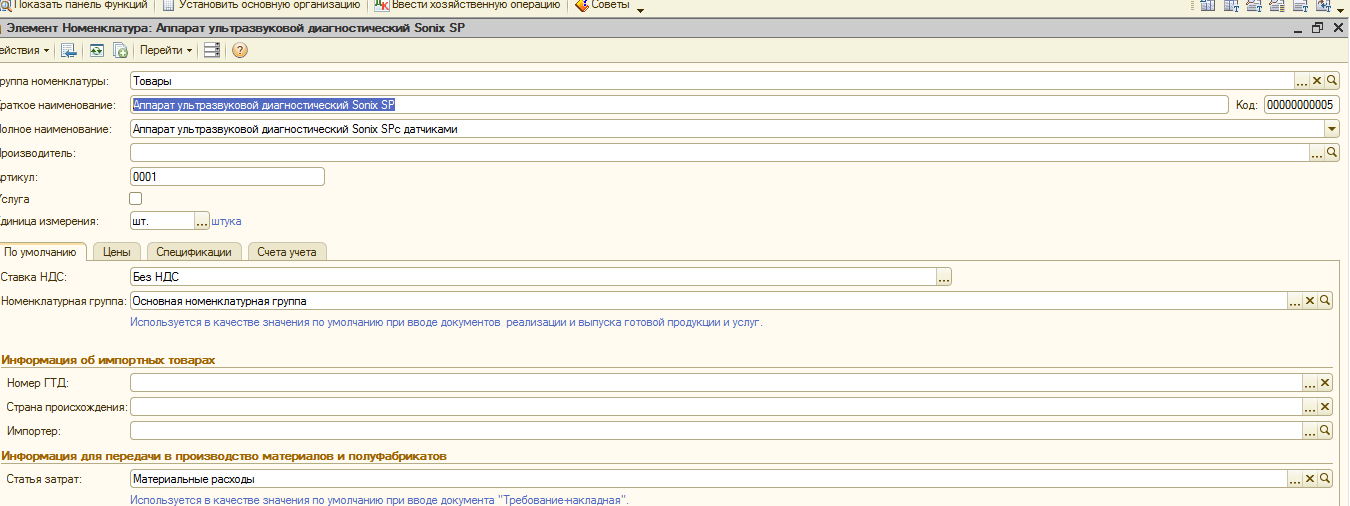Click the find-in-list icon after Действия
The image size is (1350, 506).
point(69,50)
